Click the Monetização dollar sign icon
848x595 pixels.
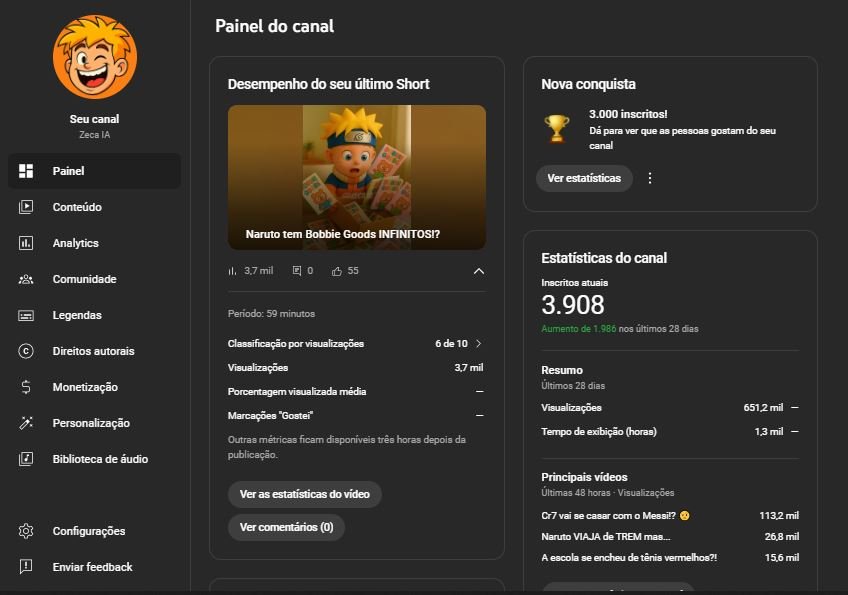pyautogui.click(x=26, y=387)
